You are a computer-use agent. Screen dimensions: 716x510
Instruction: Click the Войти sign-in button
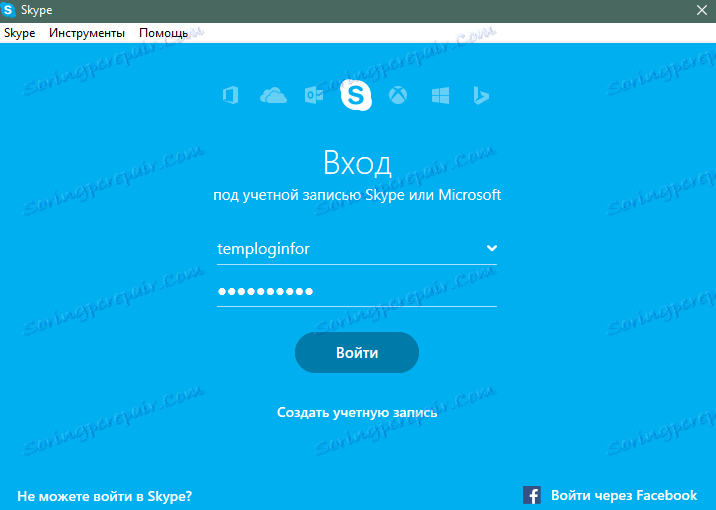pos(357,352)
